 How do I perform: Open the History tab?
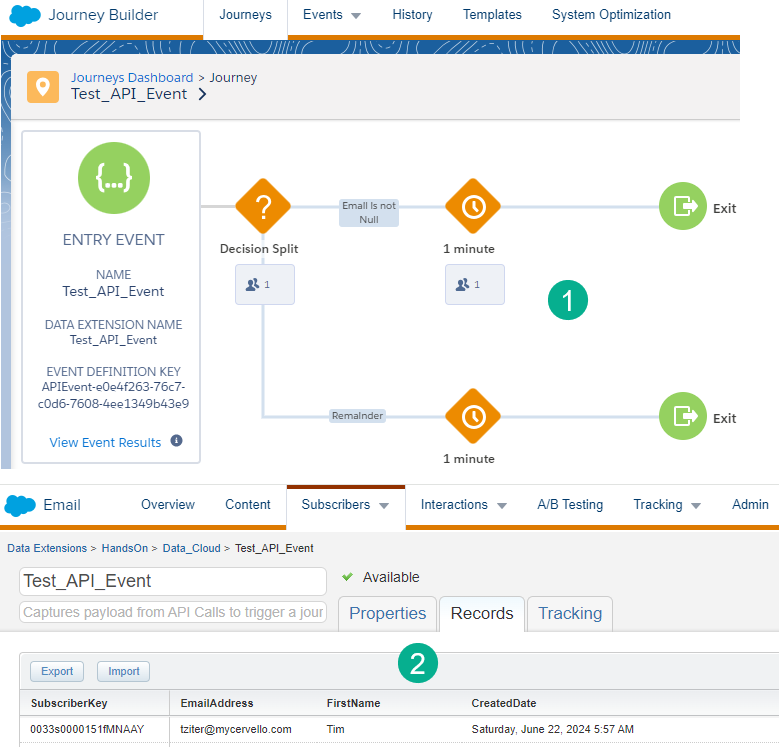pyautogui.click(x=412, y=15)
